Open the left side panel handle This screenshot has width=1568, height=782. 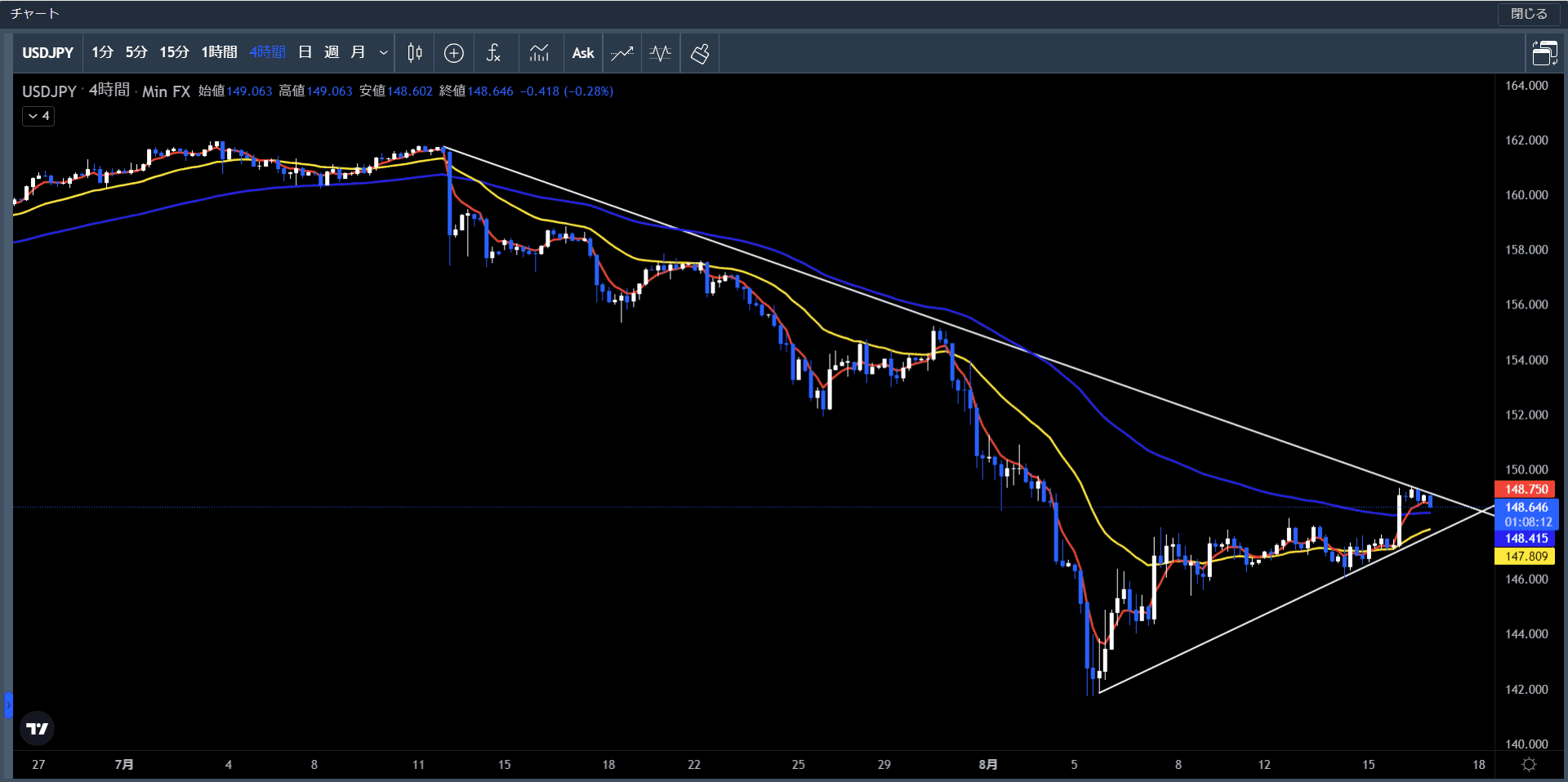coord(8,704)
